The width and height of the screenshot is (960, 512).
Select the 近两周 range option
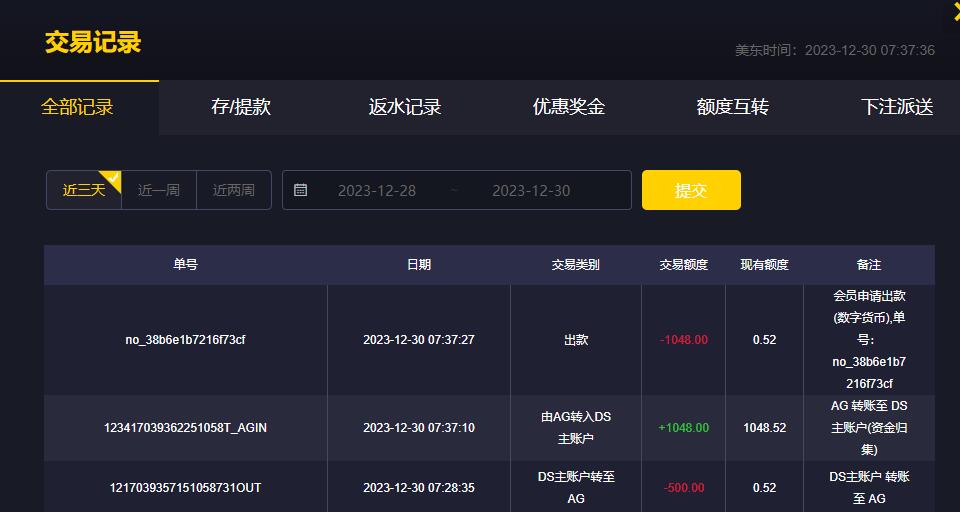[x=233, y=190]
